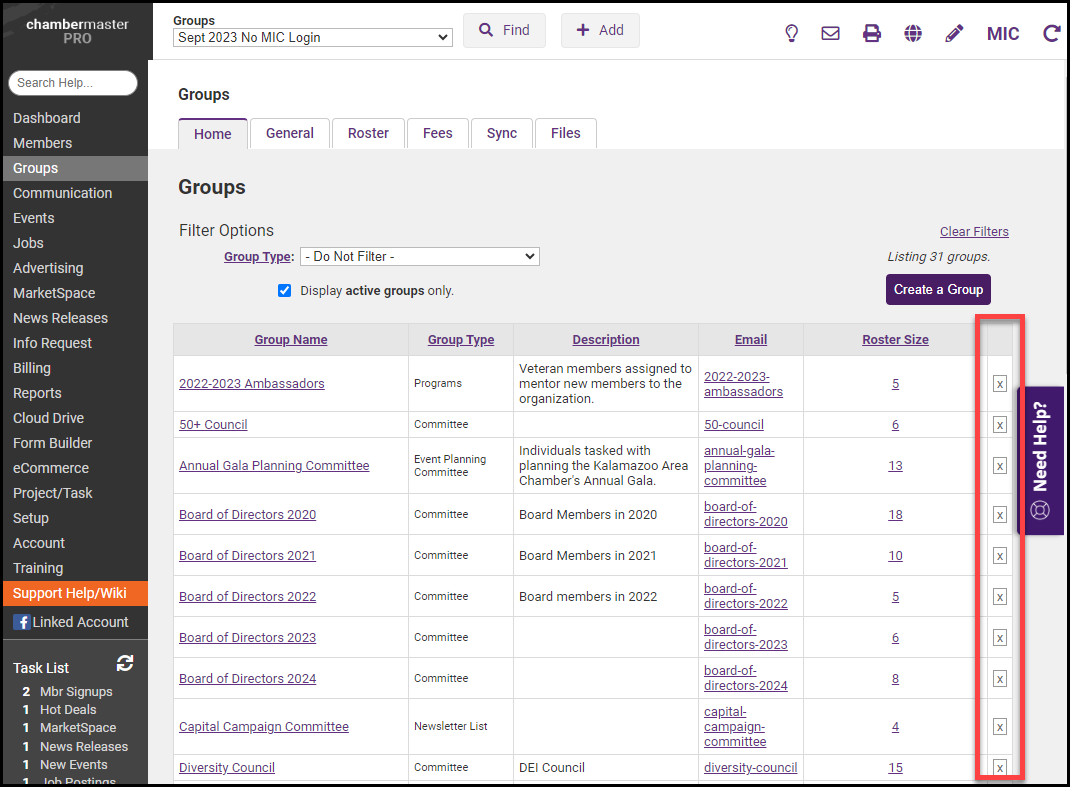Switch to the Roster tab

click(368, 133)
